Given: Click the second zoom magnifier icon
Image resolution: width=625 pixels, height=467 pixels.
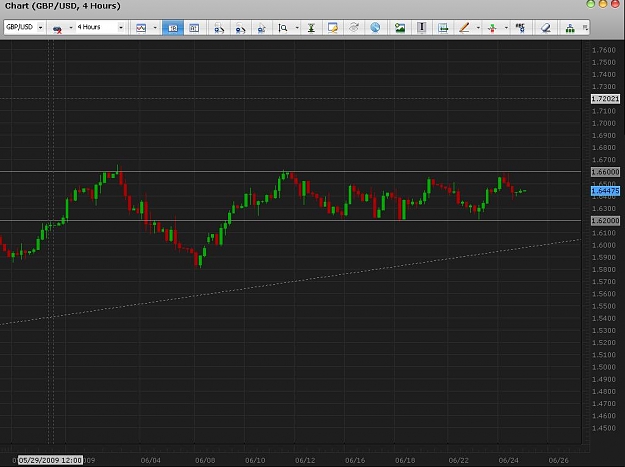Looking at the screenshot, I should pyautogui.click(x=240, y=28).
